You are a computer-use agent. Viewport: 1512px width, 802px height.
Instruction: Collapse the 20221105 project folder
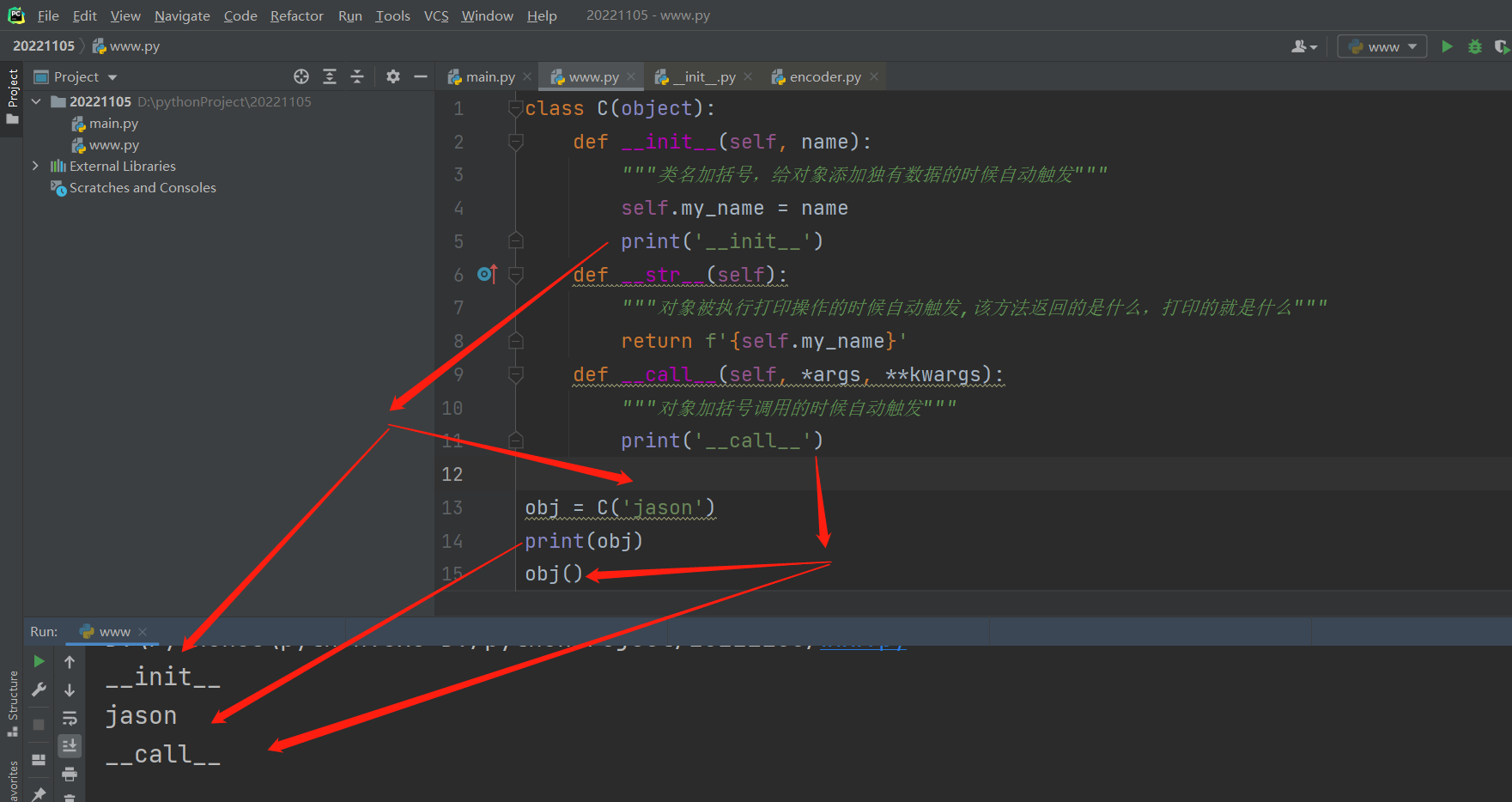point(36,101)
